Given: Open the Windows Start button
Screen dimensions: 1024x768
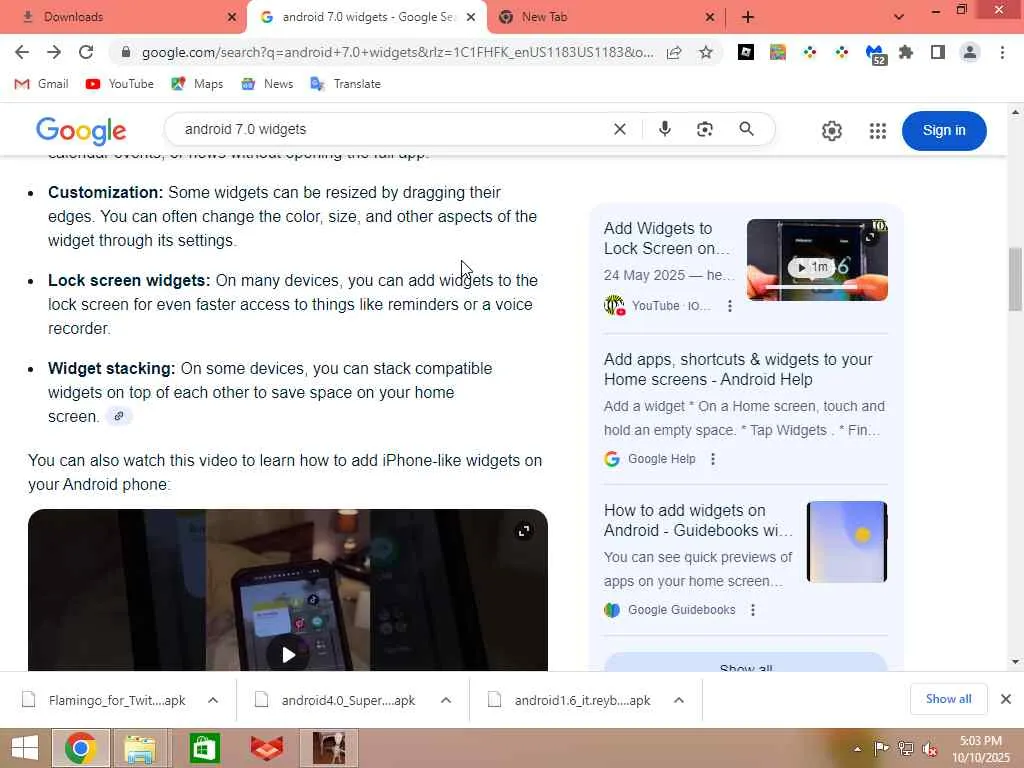Looking at the screenshot, I should point(25,748).
